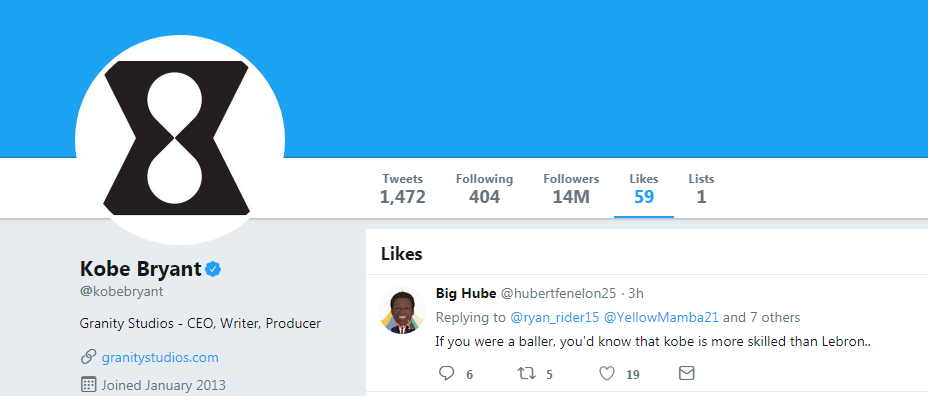Click the blue verified badge beside Kobe Bryant
Screen dimensions: 928x396
pos(213,269)
